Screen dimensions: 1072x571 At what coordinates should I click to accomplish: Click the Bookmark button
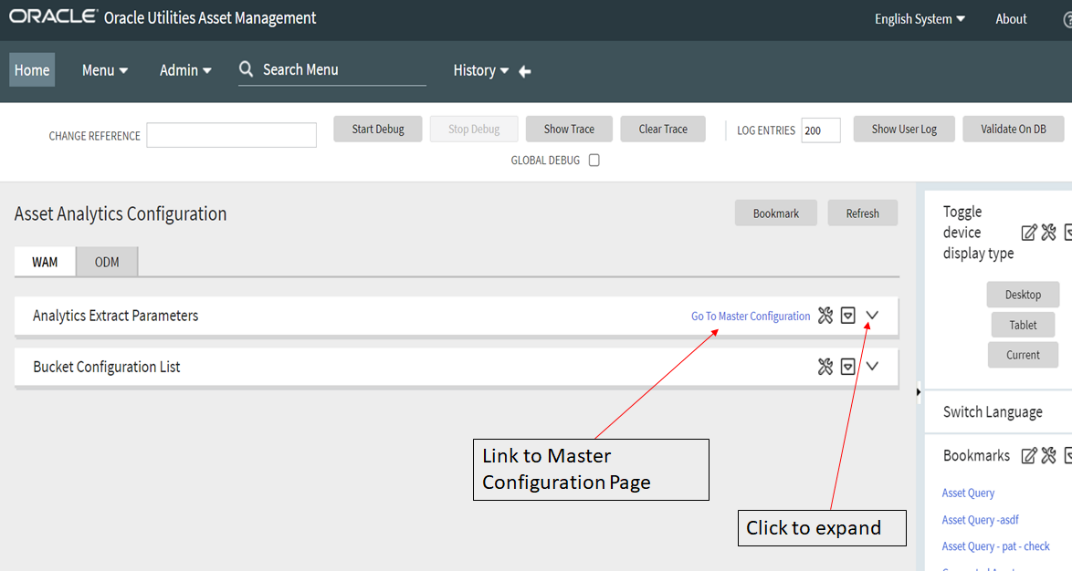(776, 213)
